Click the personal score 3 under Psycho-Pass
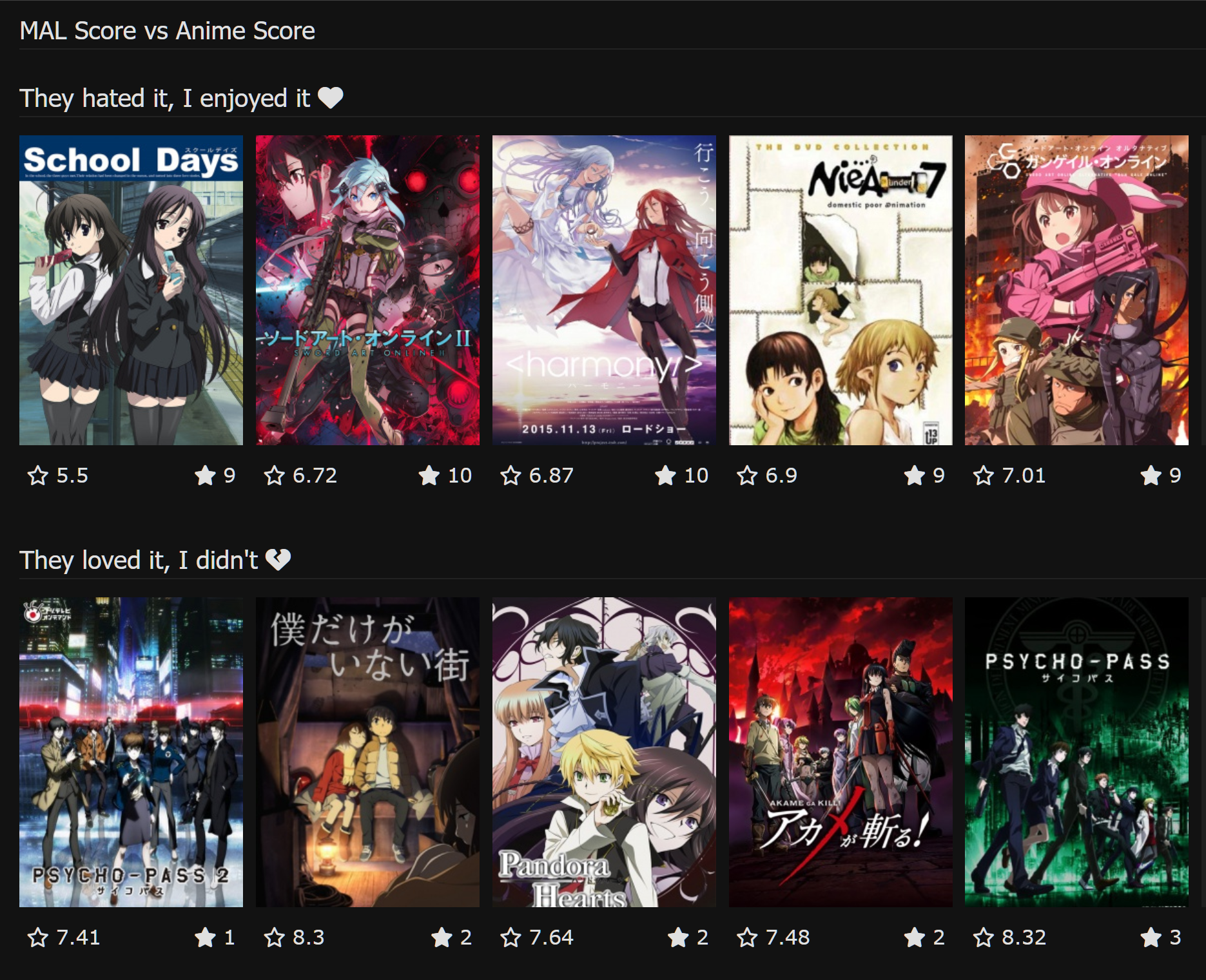Screen dimensions: 1206x980 (1176, 937)
